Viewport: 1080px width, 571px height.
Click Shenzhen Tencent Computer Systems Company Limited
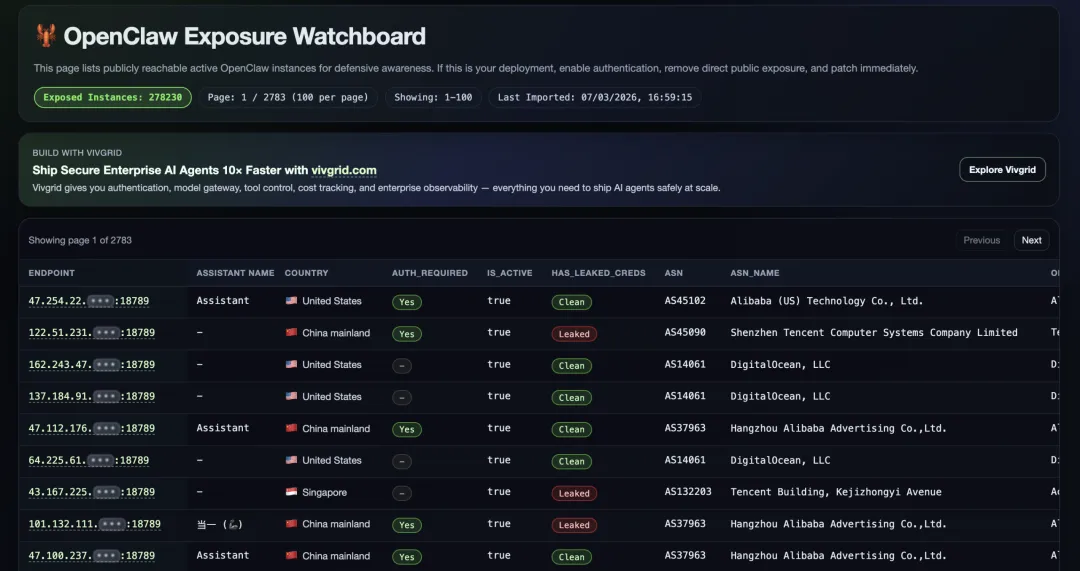874,333
